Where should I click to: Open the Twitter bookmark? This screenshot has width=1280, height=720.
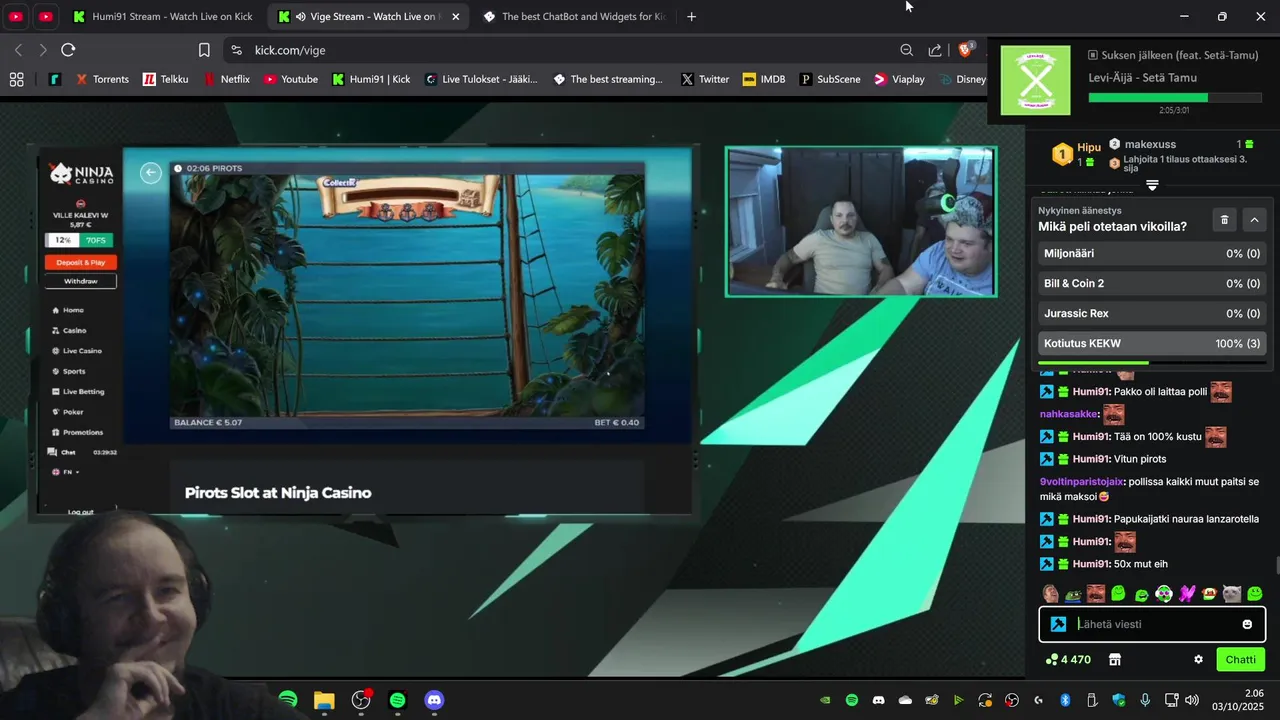pos(705,79)
